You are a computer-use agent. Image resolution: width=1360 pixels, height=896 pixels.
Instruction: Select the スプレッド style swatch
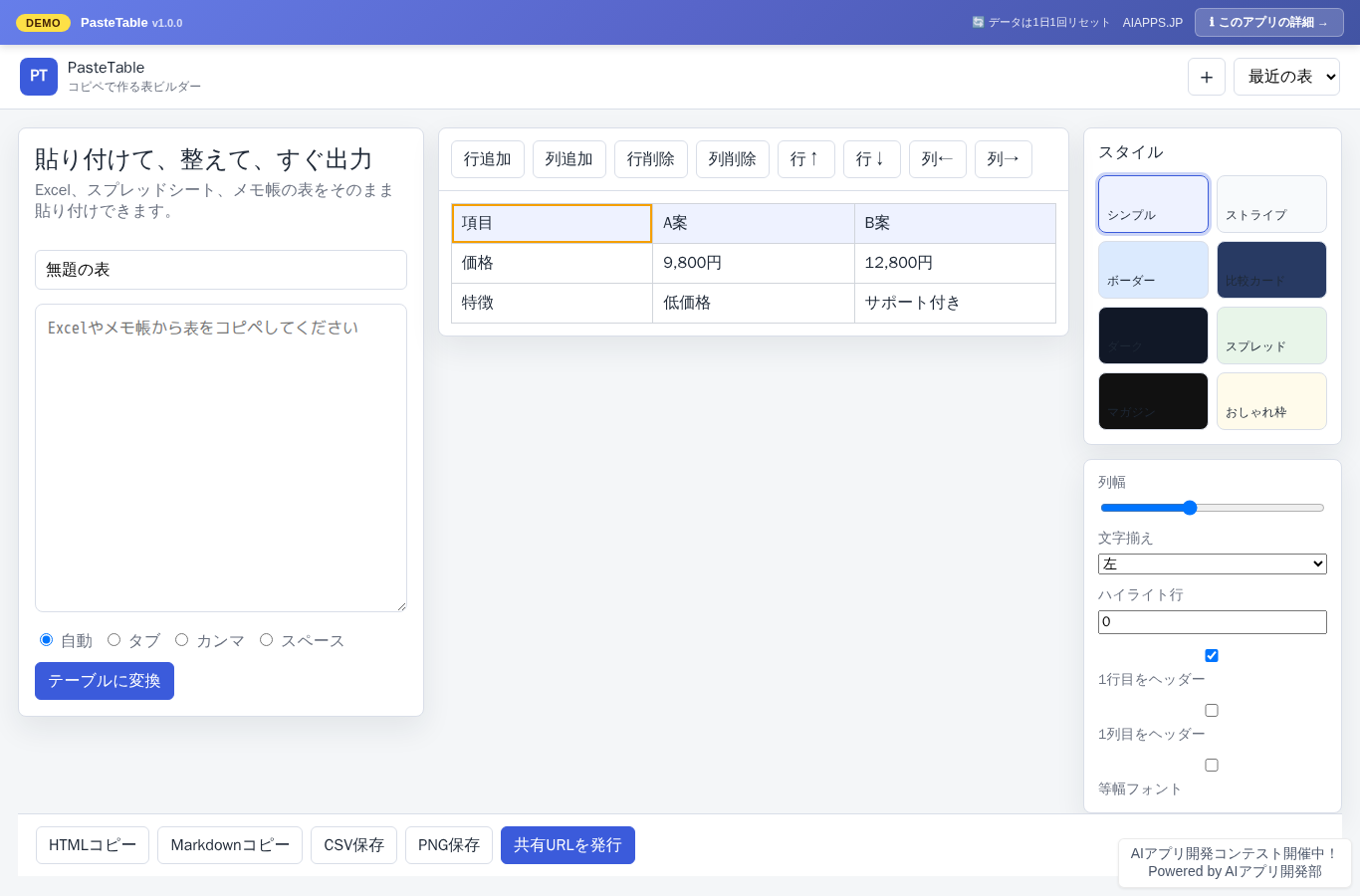pos(1271,336)
